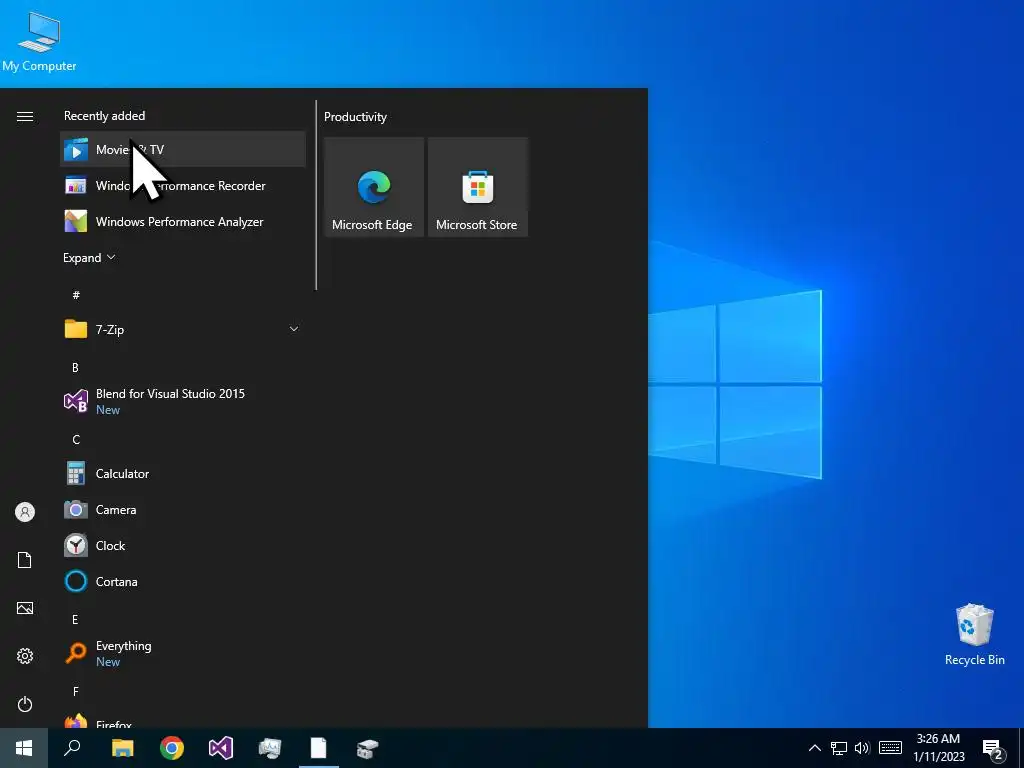Click the Productivity group title
Viewport: 1024px width, 768px height.
[355, 117]
